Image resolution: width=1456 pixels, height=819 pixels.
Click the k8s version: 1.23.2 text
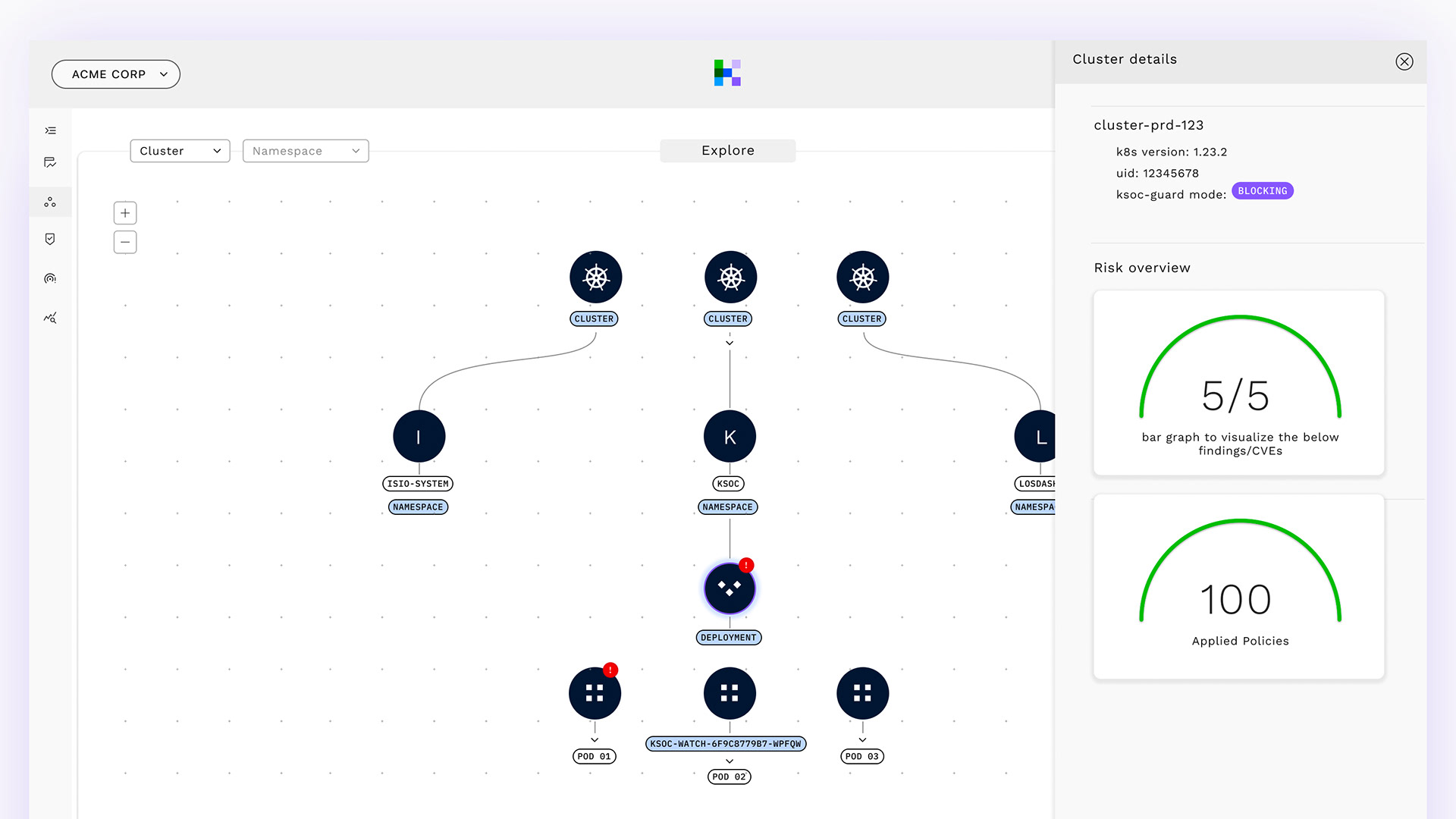coord(1172,152)
